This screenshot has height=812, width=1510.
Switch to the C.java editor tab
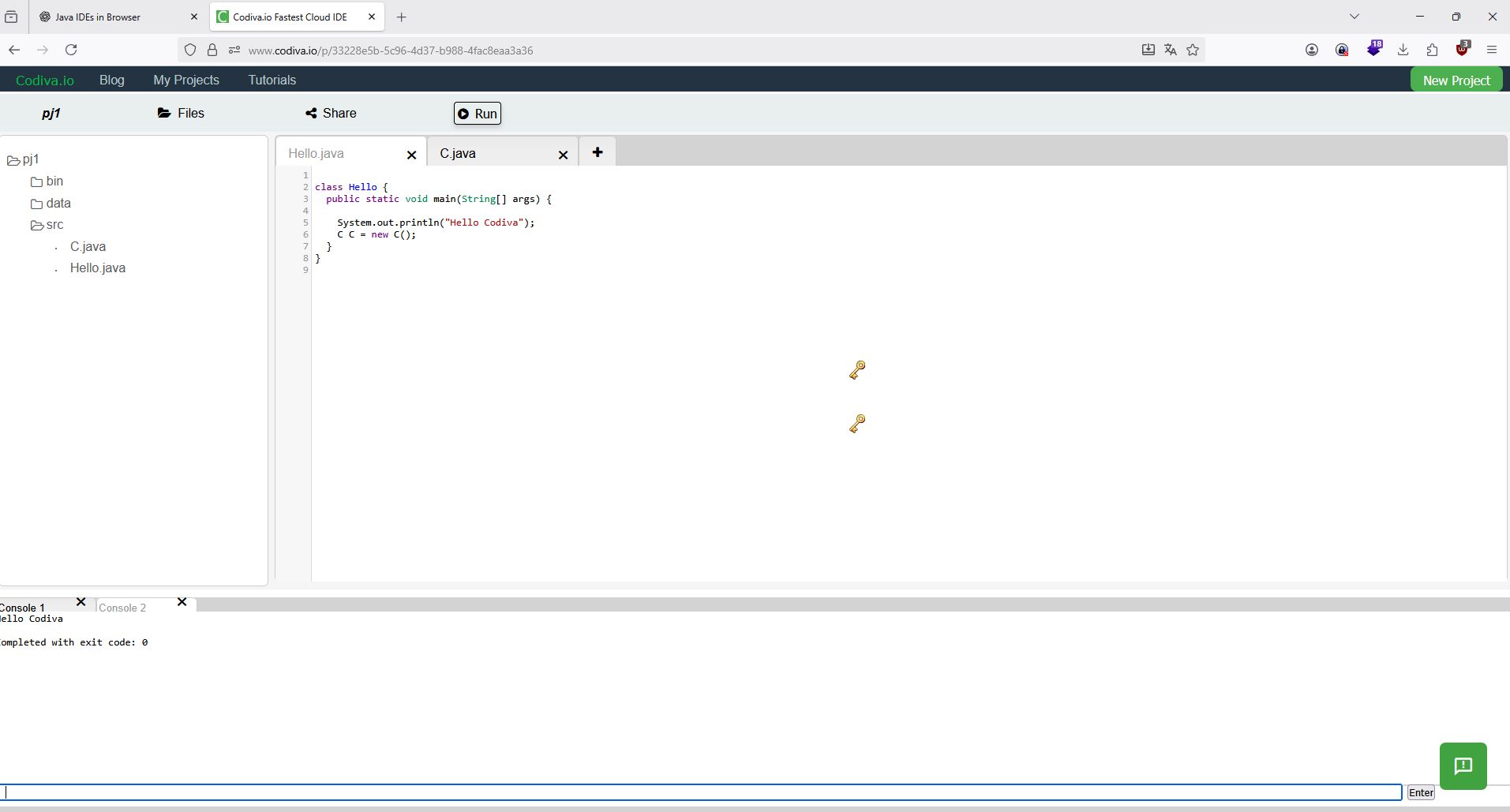[458, 153]
